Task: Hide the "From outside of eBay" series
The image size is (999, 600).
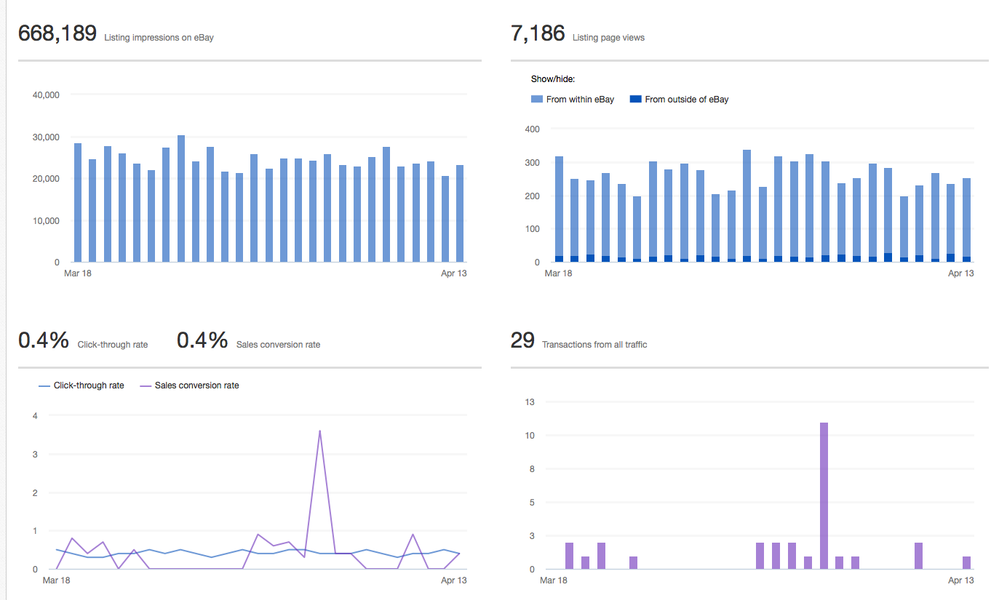Action: click(x=686, y=99)
